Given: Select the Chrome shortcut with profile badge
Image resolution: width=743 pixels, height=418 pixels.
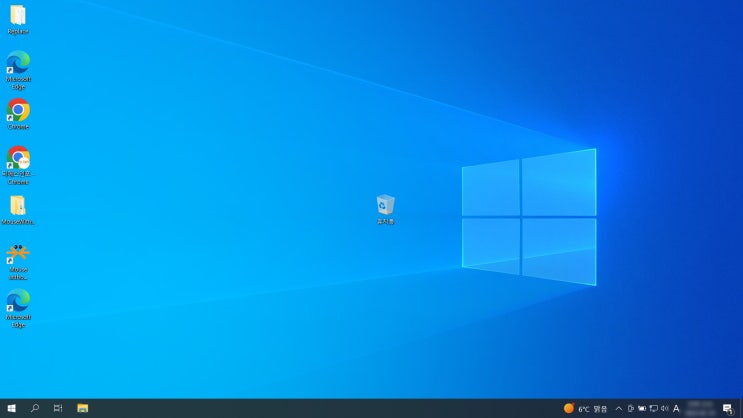Looking at the screenshot, I should (x=18, y=165).
